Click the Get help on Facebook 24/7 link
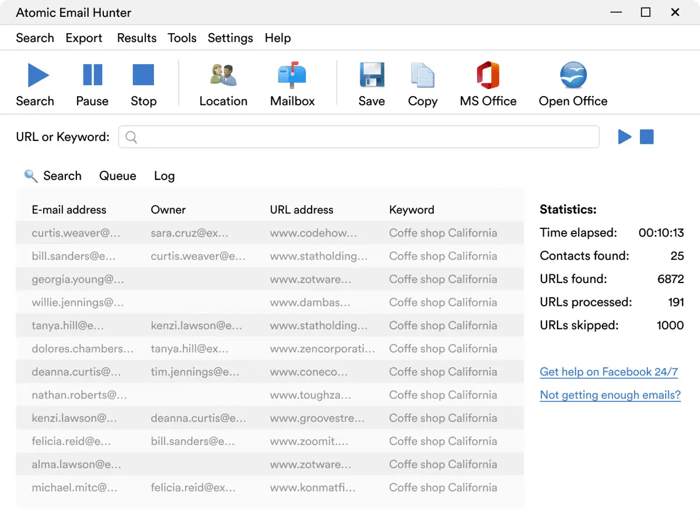The image size is (700, 526). click(x=608, y=372)
